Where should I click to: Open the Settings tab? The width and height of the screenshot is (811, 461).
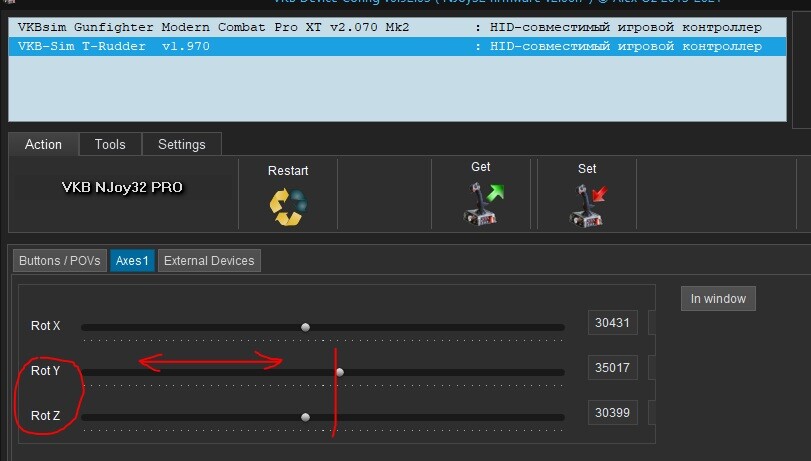(182, 144)
